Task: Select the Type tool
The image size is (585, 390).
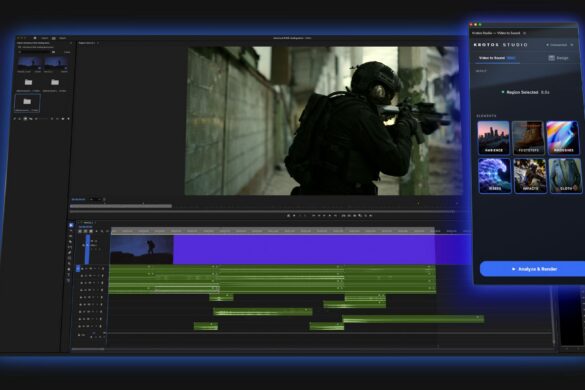Action: tap(69, 275)
